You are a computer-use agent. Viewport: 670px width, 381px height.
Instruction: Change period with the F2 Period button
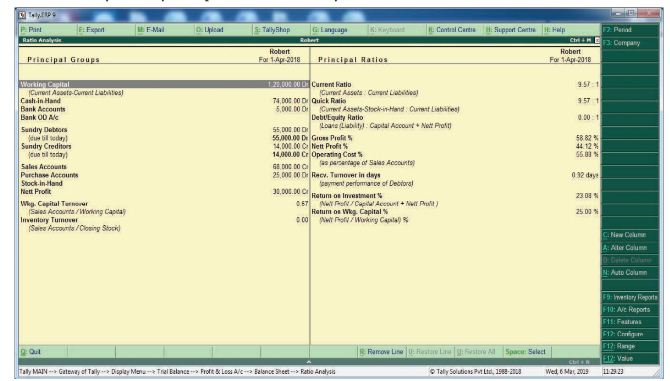pos(630,30)
